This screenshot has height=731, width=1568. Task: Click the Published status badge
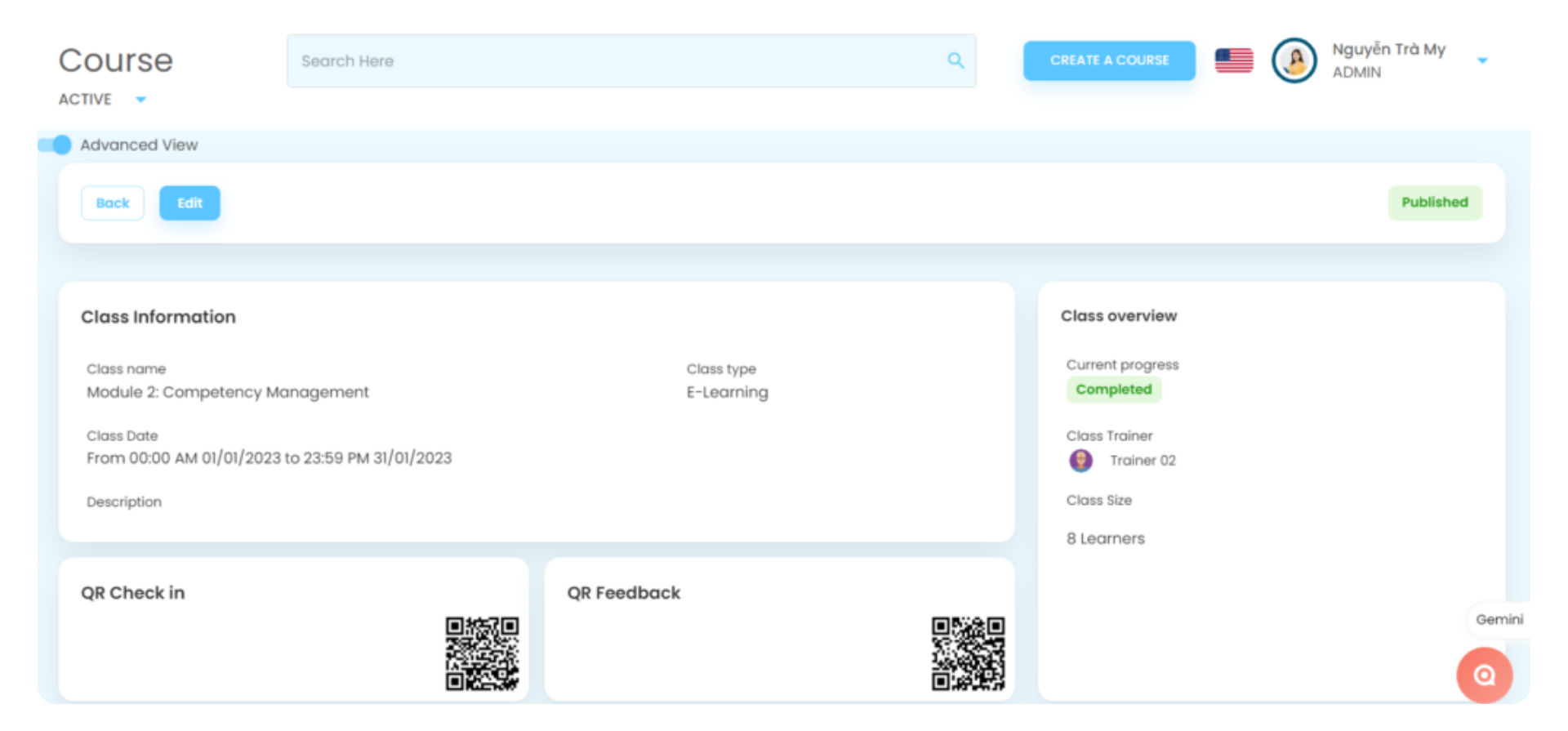1435,203
